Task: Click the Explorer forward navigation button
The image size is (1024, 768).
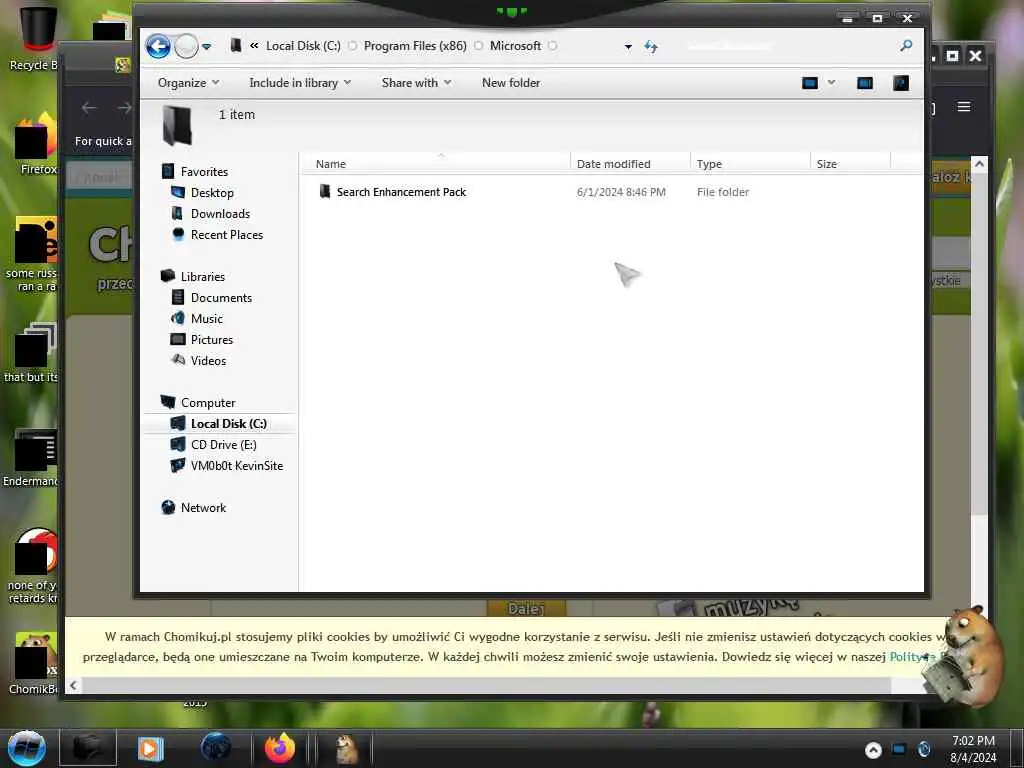Action: click(x=186, y=46)
